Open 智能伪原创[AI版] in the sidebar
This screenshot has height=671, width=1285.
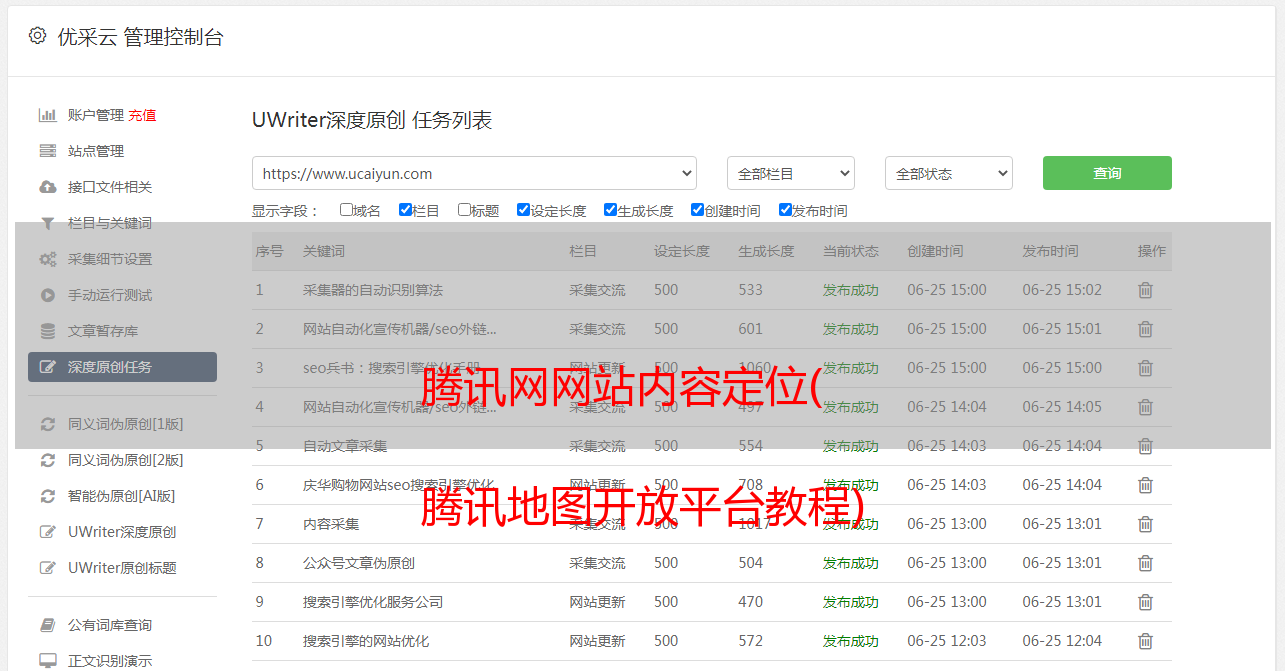(122, 496)
